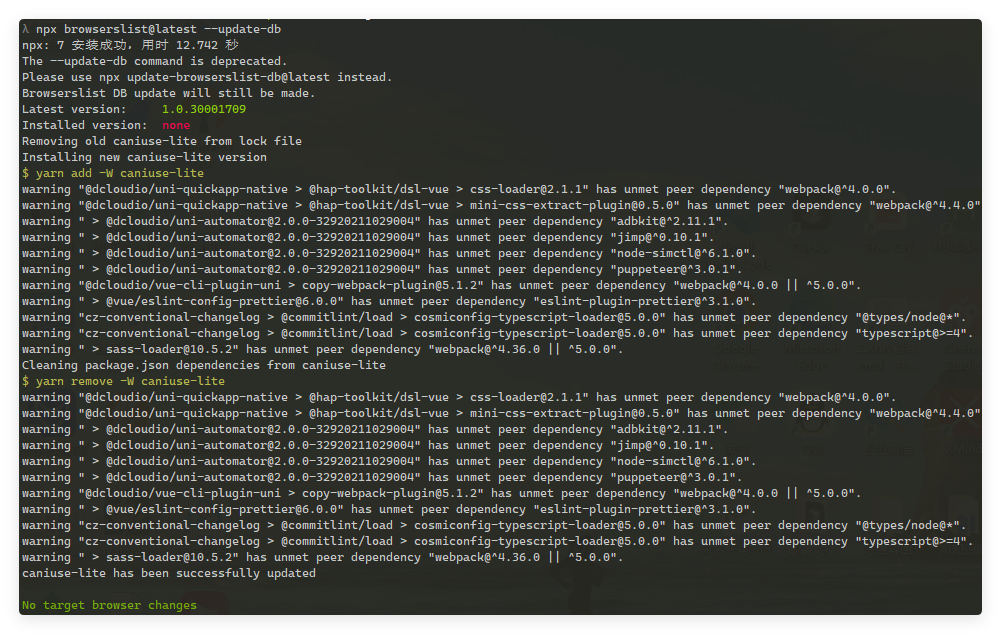Click 'caniuse-lite has been successfully updated' line
Viewport: 1001px width, 634px height.
[x=169, y=573]
